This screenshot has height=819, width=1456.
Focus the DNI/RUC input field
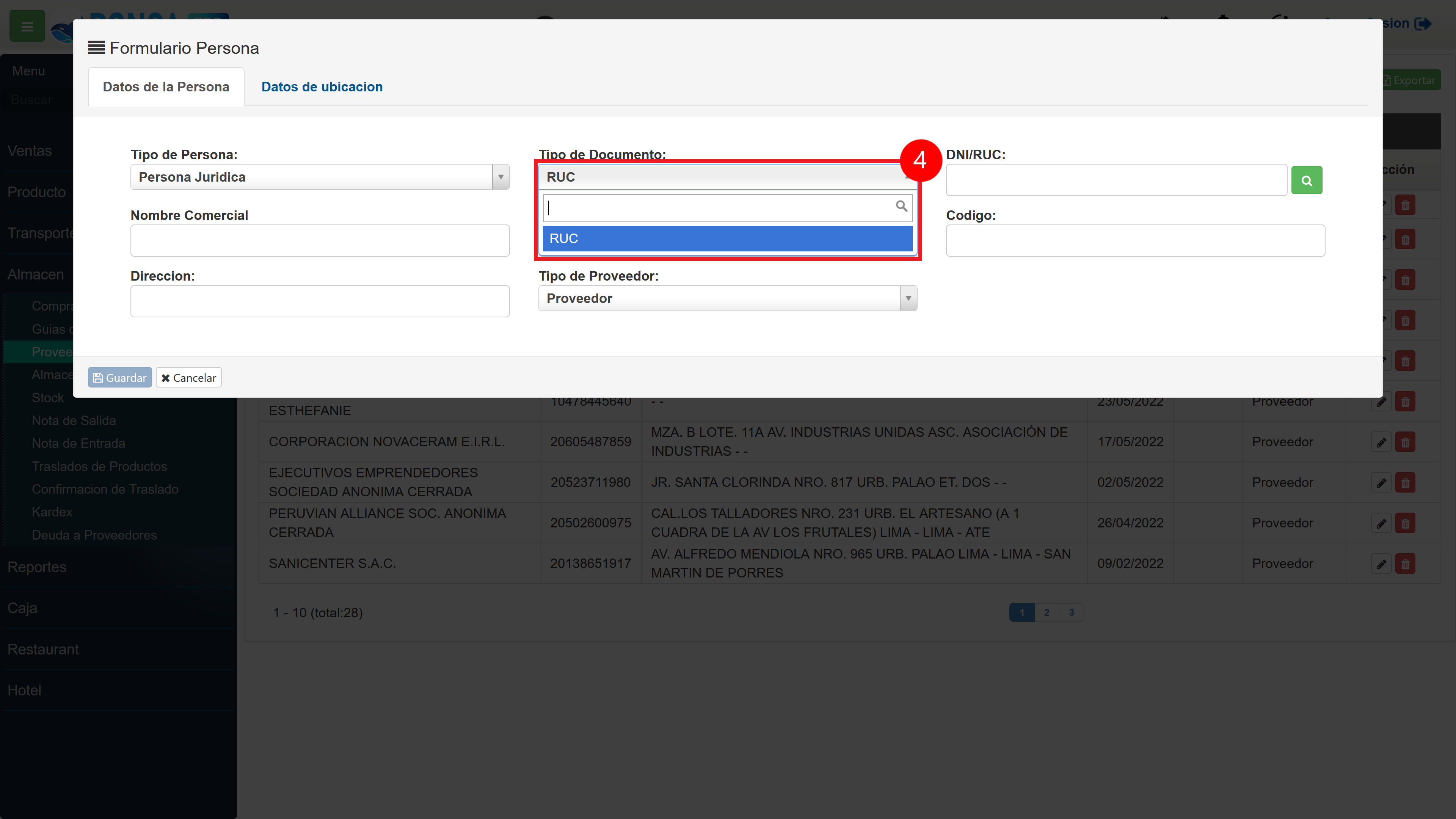click(x=1116, y=180)
